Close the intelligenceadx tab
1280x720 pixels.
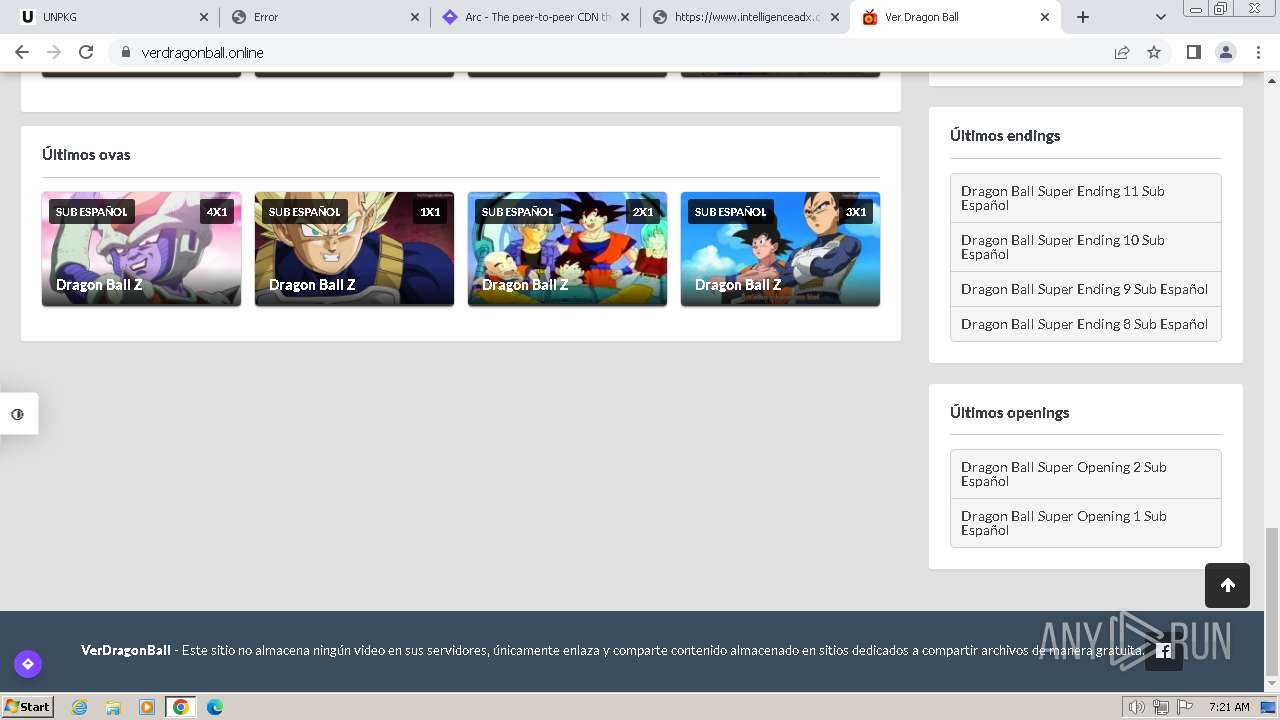835,17
